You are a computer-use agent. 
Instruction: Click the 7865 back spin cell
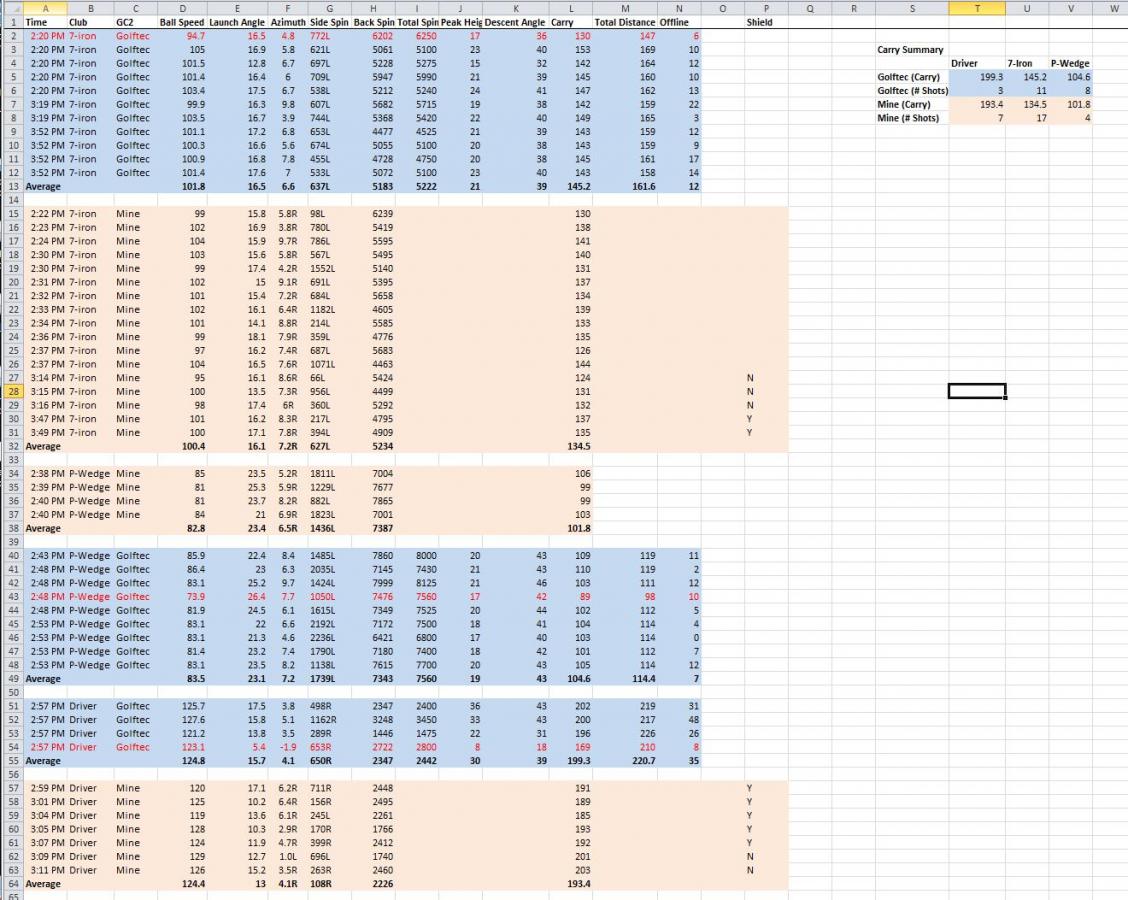[x=373, y=501]
